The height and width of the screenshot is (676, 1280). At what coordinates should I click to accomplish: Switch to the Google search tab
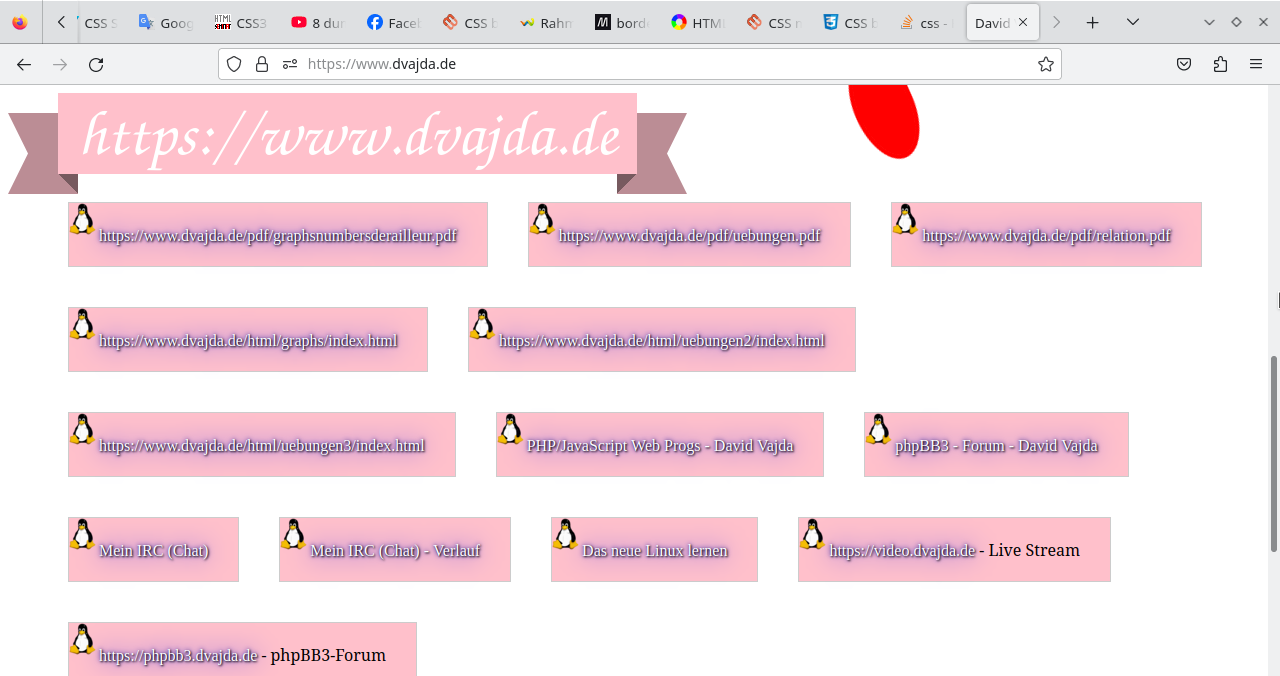pos(163,21)
